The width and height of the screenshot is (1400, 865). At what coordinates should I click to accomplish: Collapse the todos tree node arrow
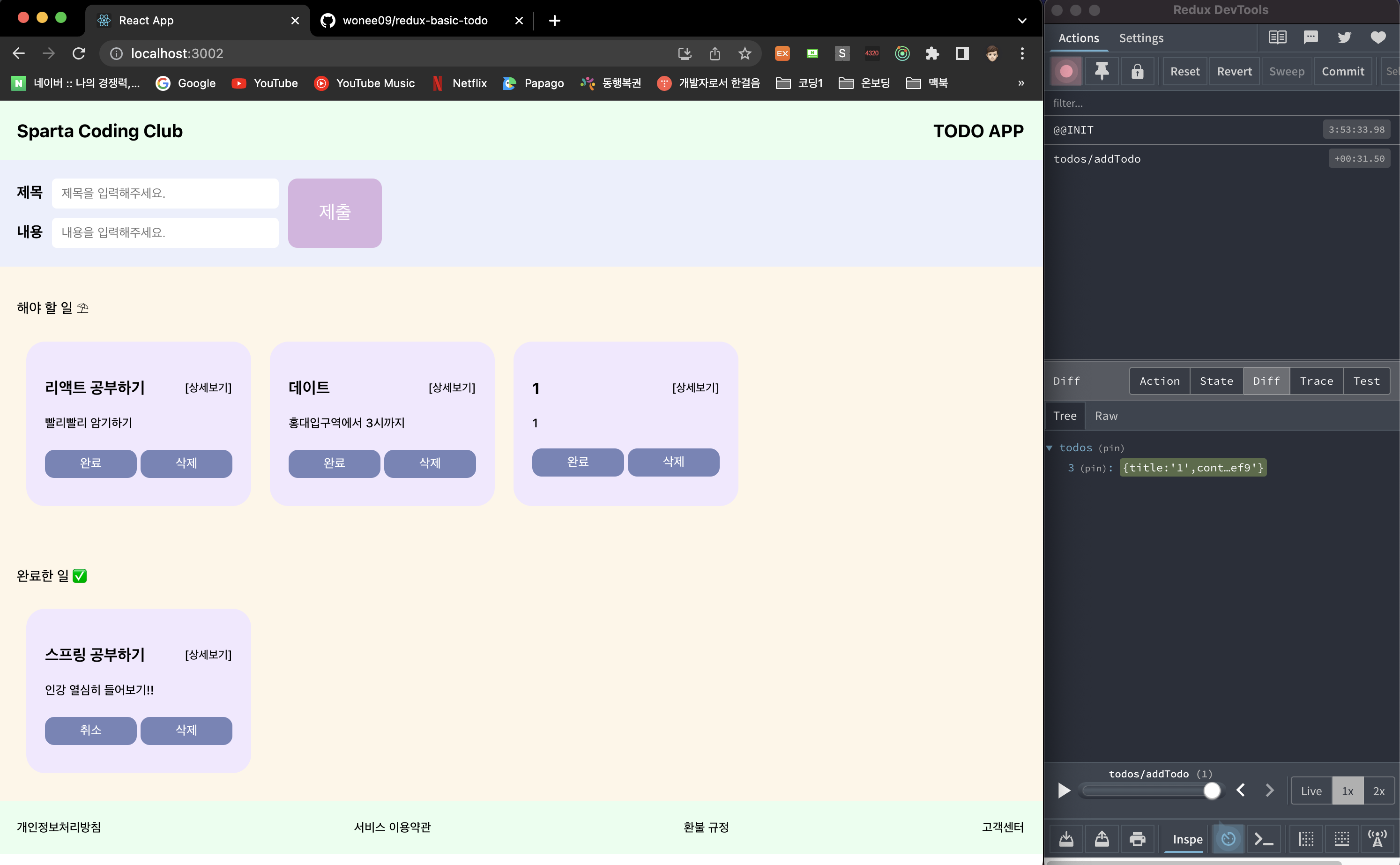(x=1050, y=448)
